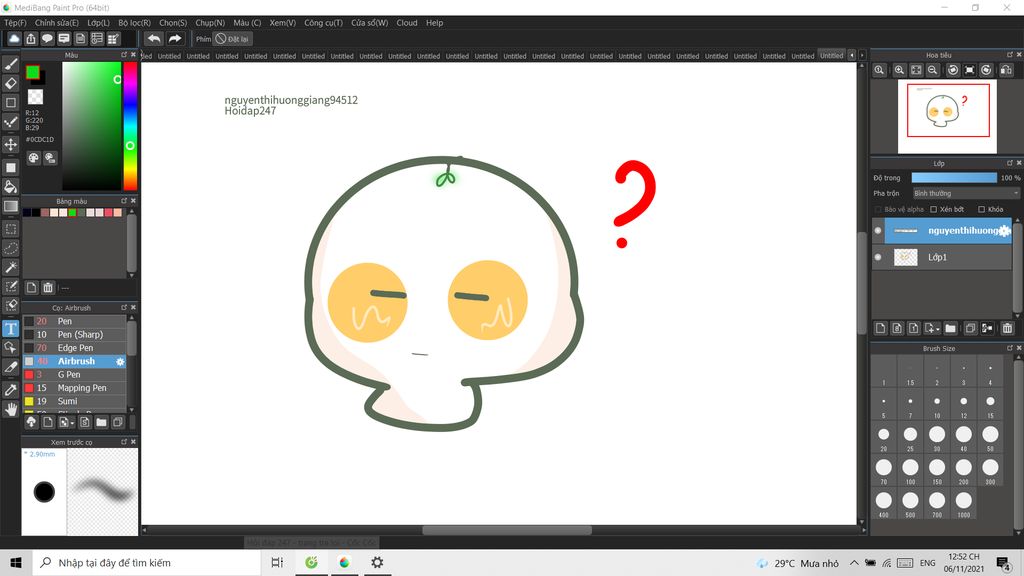Open the Pha trộn blend mode dropdown
The width and height of the screenshot is (1024, 576).
pos(965,193)
